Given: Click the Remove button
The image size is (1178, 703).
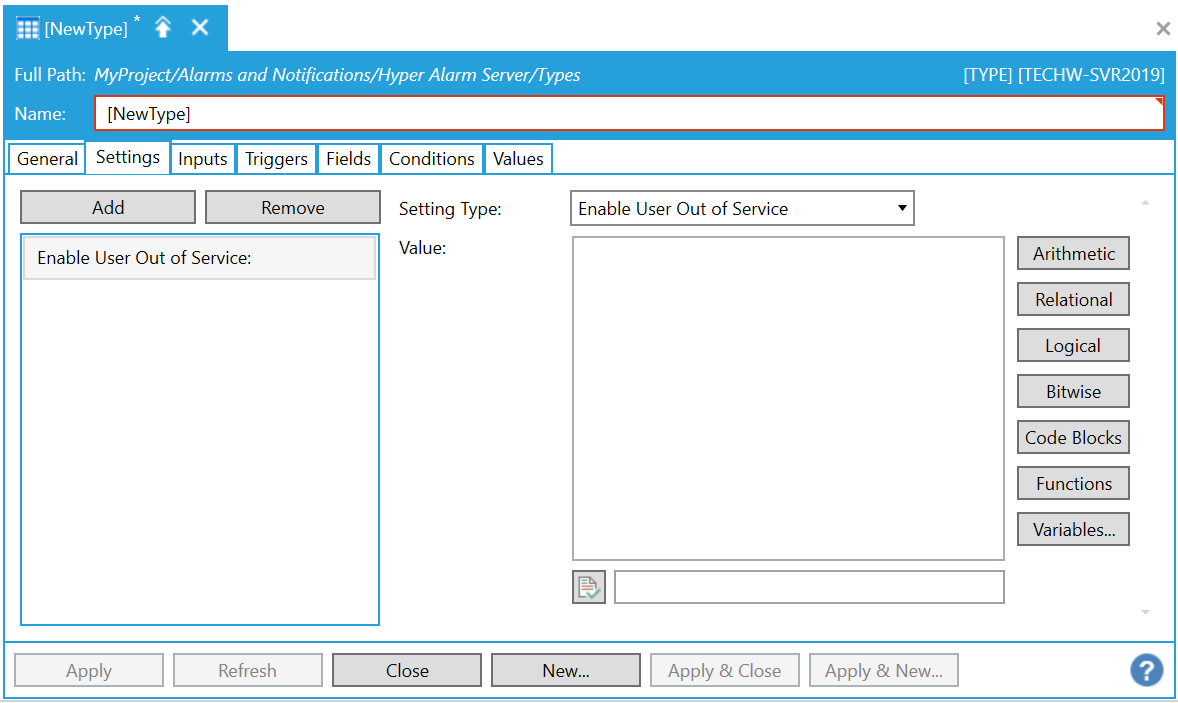Looking at the screenshot, I should 293,207.
